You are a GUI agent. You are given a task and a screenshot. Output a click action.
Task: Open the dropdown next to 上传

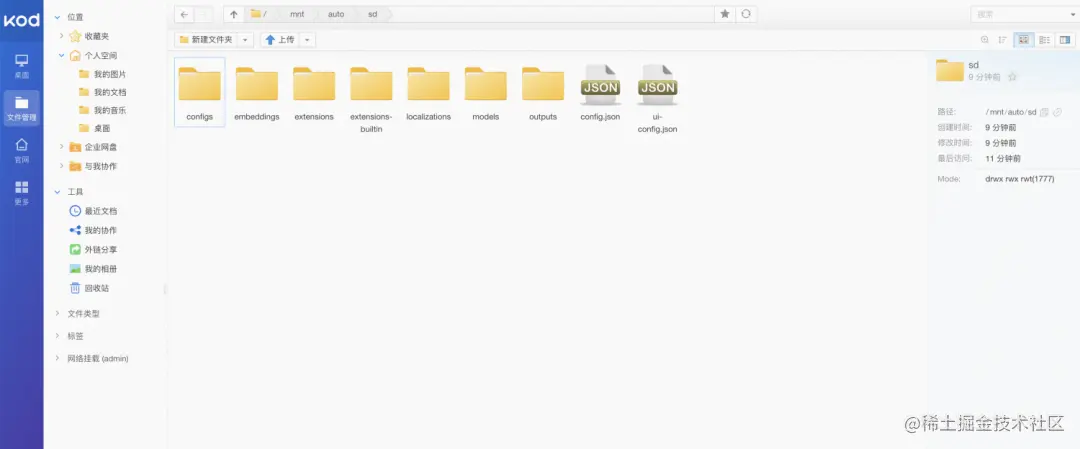307,40
